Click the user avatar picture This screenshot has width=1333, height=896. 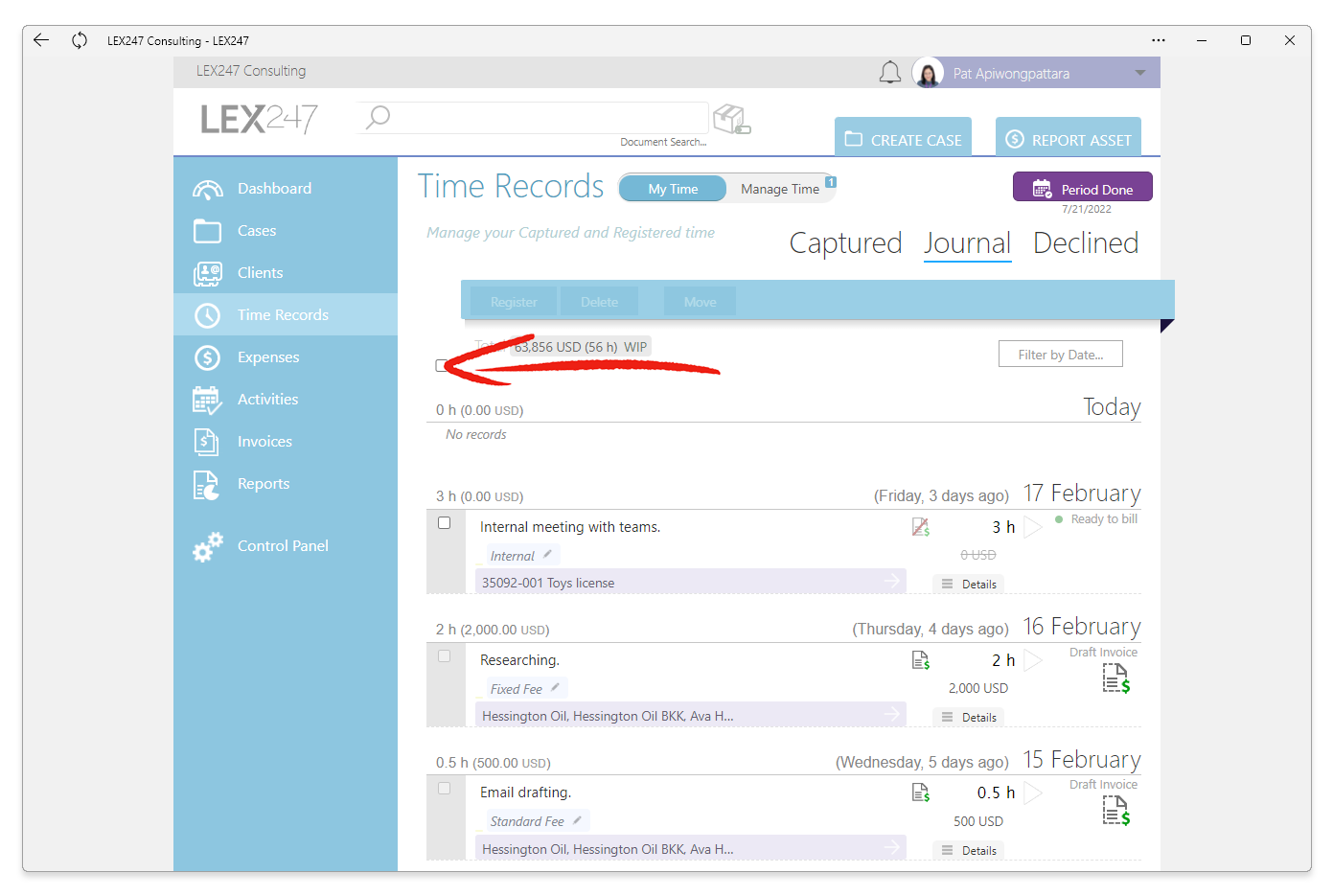click(928, 73)
